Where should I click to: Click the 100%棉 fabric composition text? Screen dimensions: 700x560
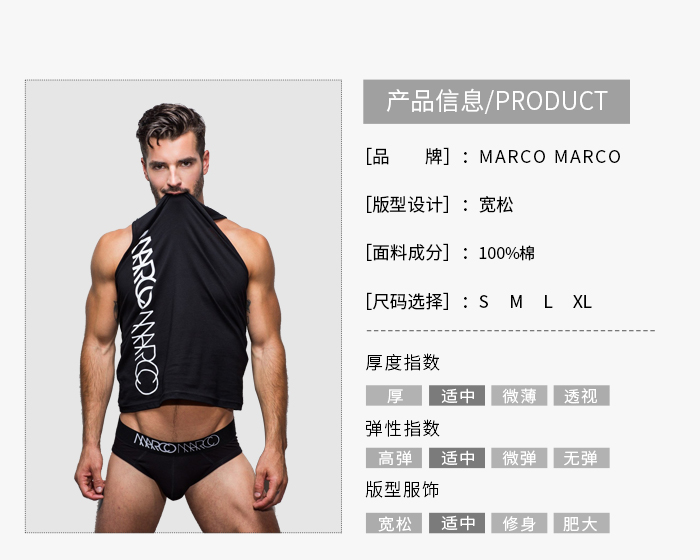click(507, 253)
